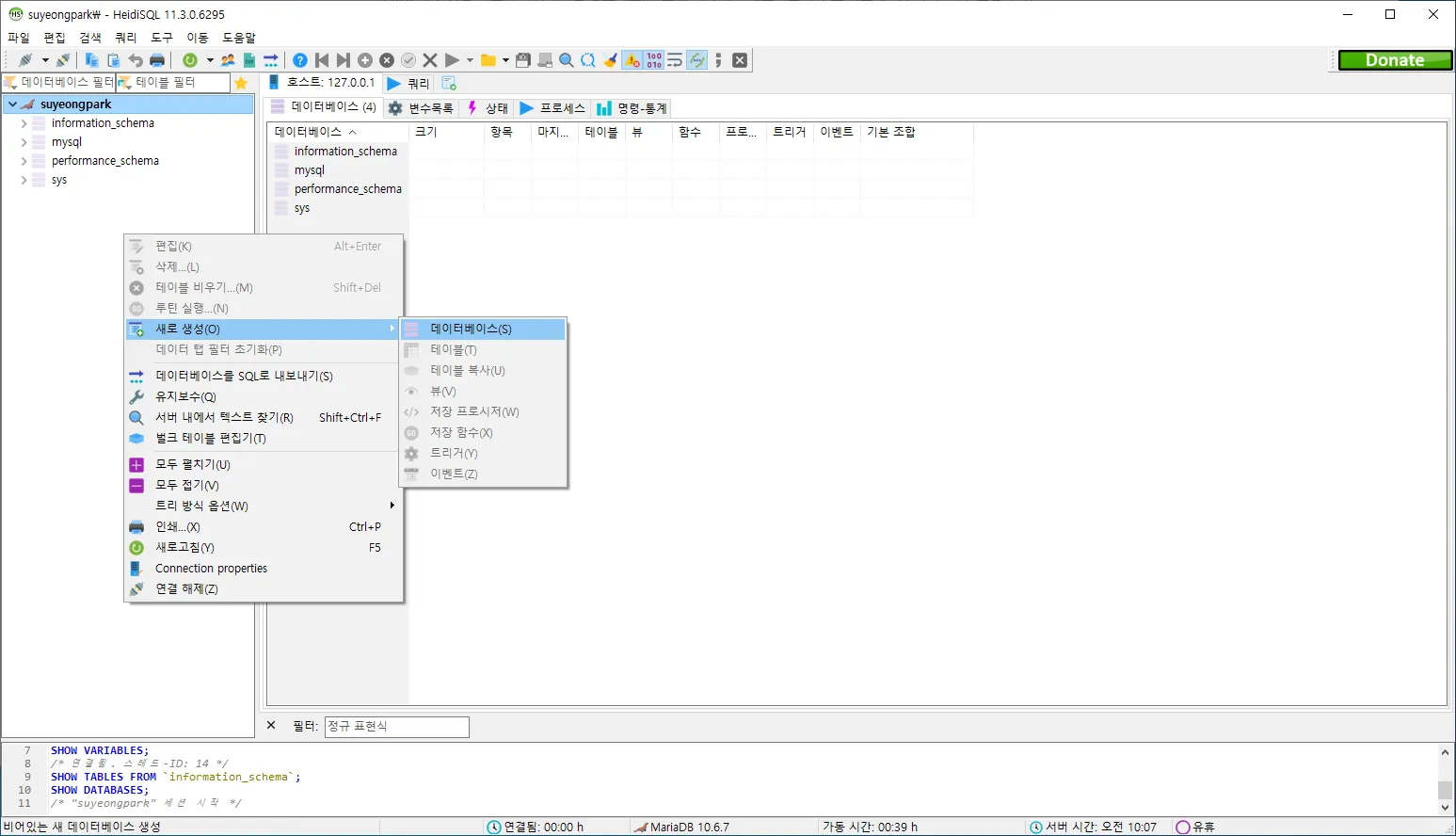Toggle the word wrap toolbar button
Screen dimensions: 1456x836
[675, 60]
